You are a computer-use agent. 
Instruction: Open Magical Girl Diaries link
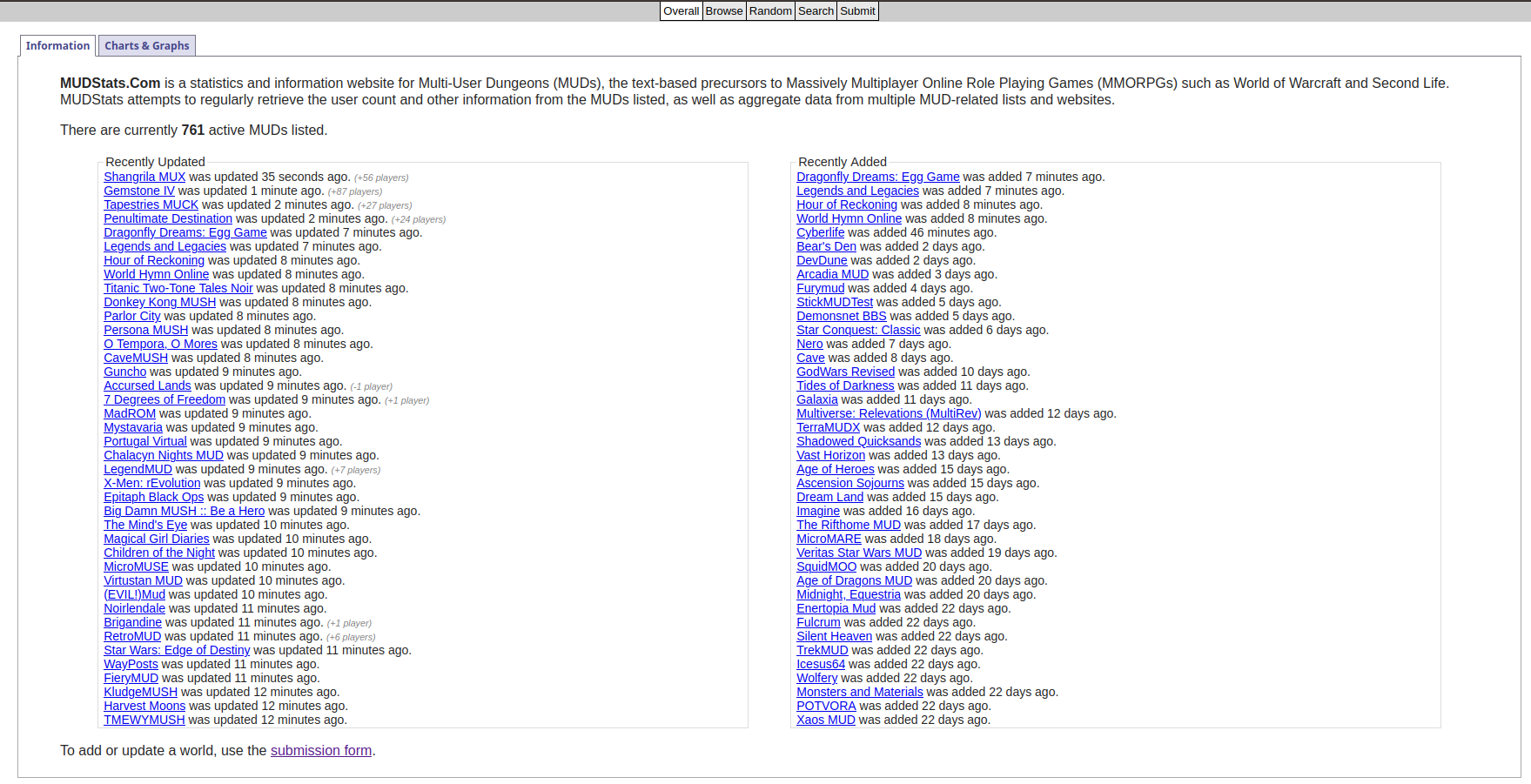157,539
